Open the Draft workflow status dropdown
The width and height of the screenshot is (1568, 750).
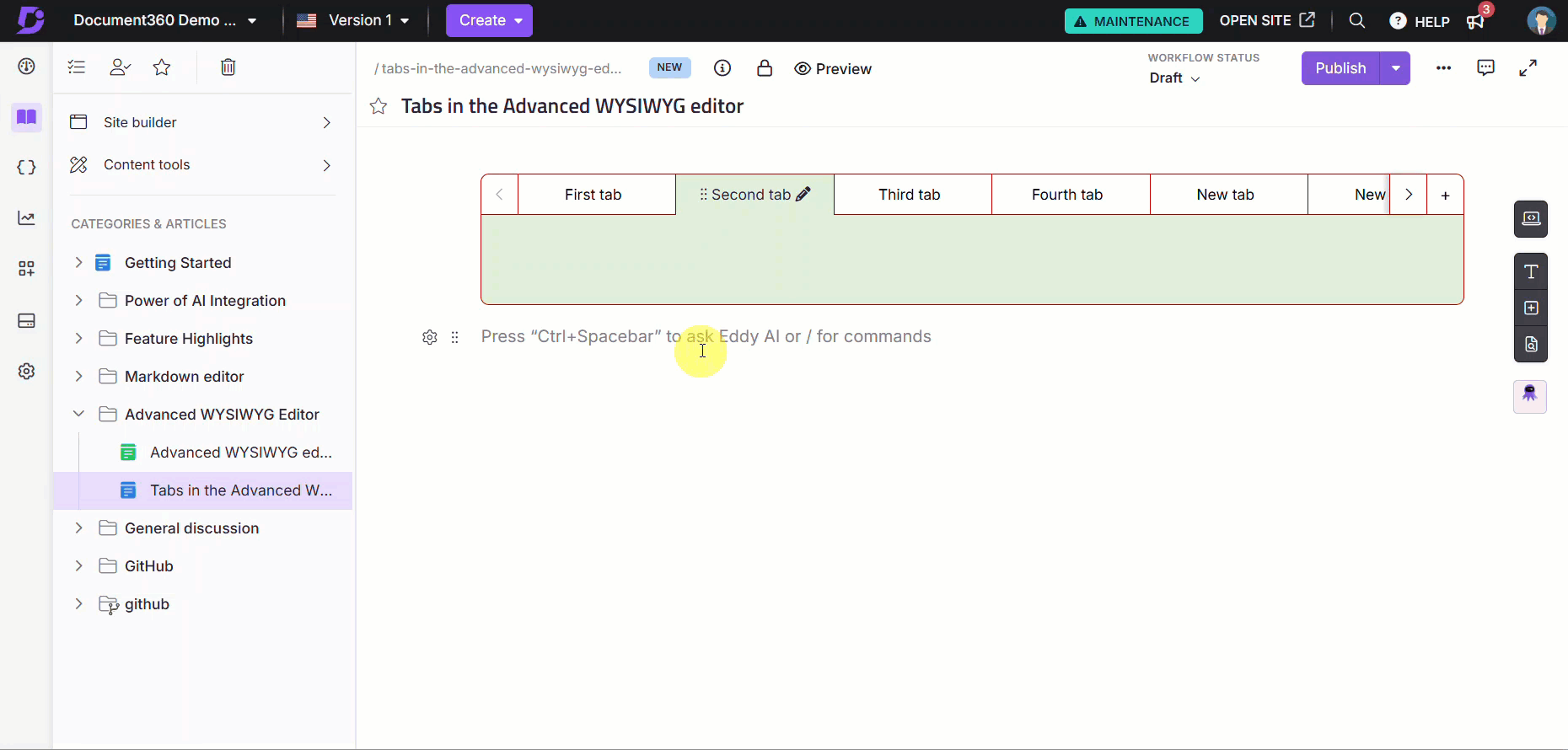1174,78
